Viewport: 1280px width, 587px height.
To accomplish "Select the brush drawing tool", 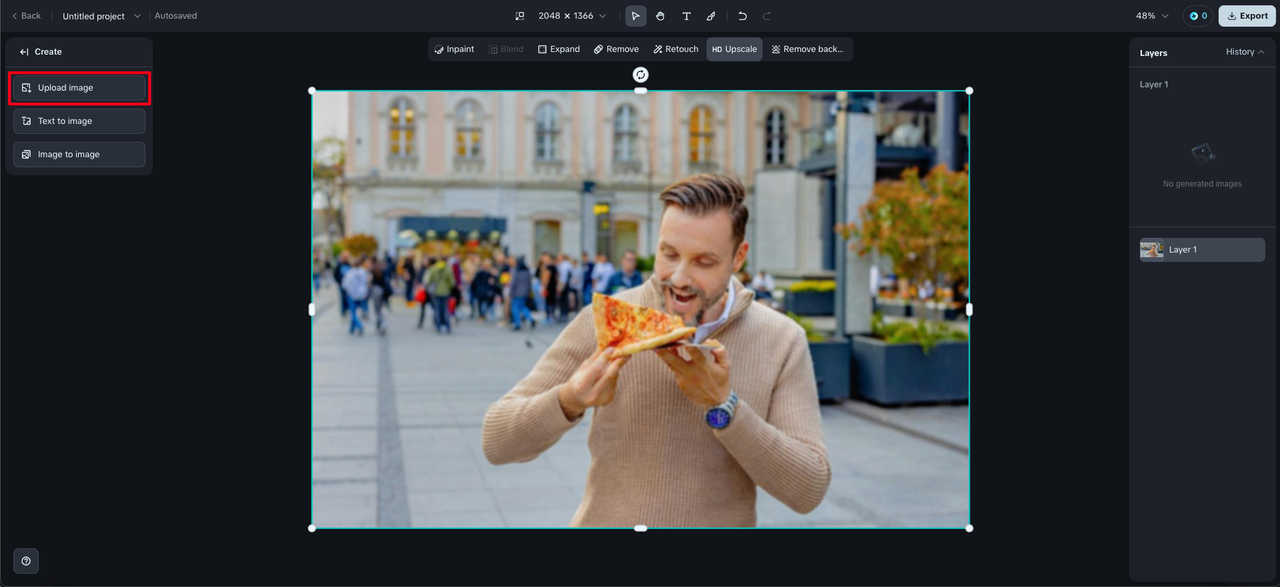I will (711, 16).
